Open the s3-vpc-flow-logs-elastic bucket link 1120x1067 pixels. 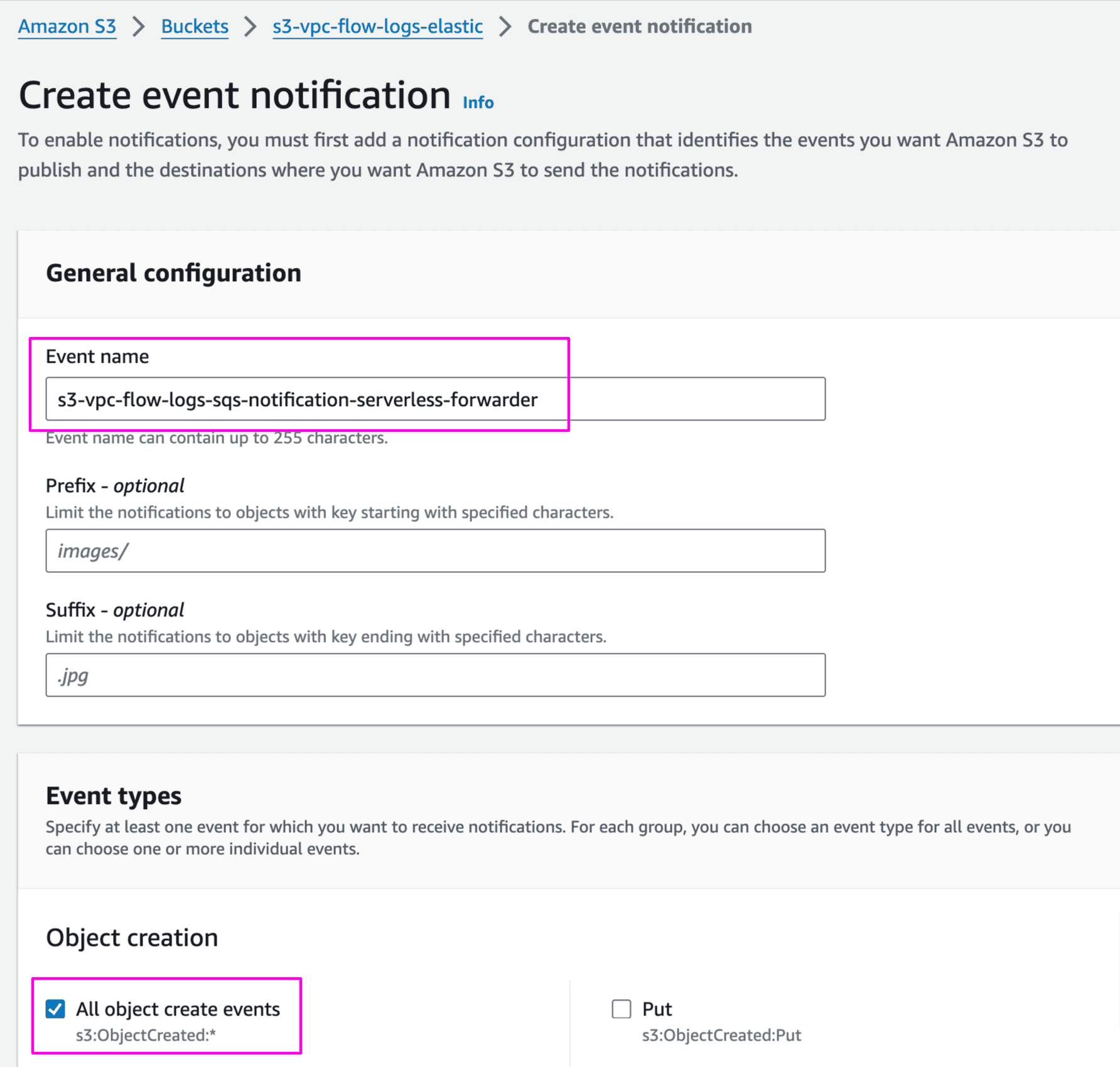[376, 26]
